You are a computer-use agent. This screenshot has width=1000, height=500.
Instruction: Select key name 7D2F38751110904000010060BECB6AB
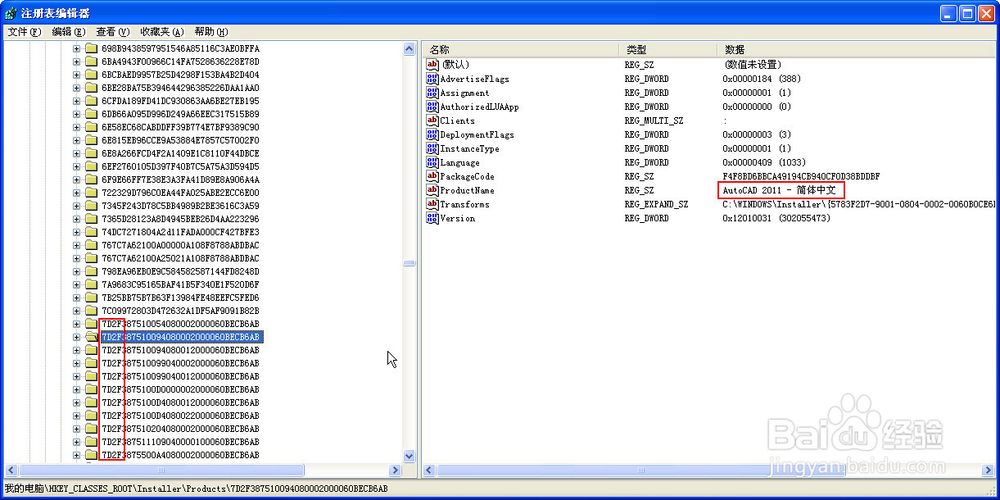[x=180, y=441]
